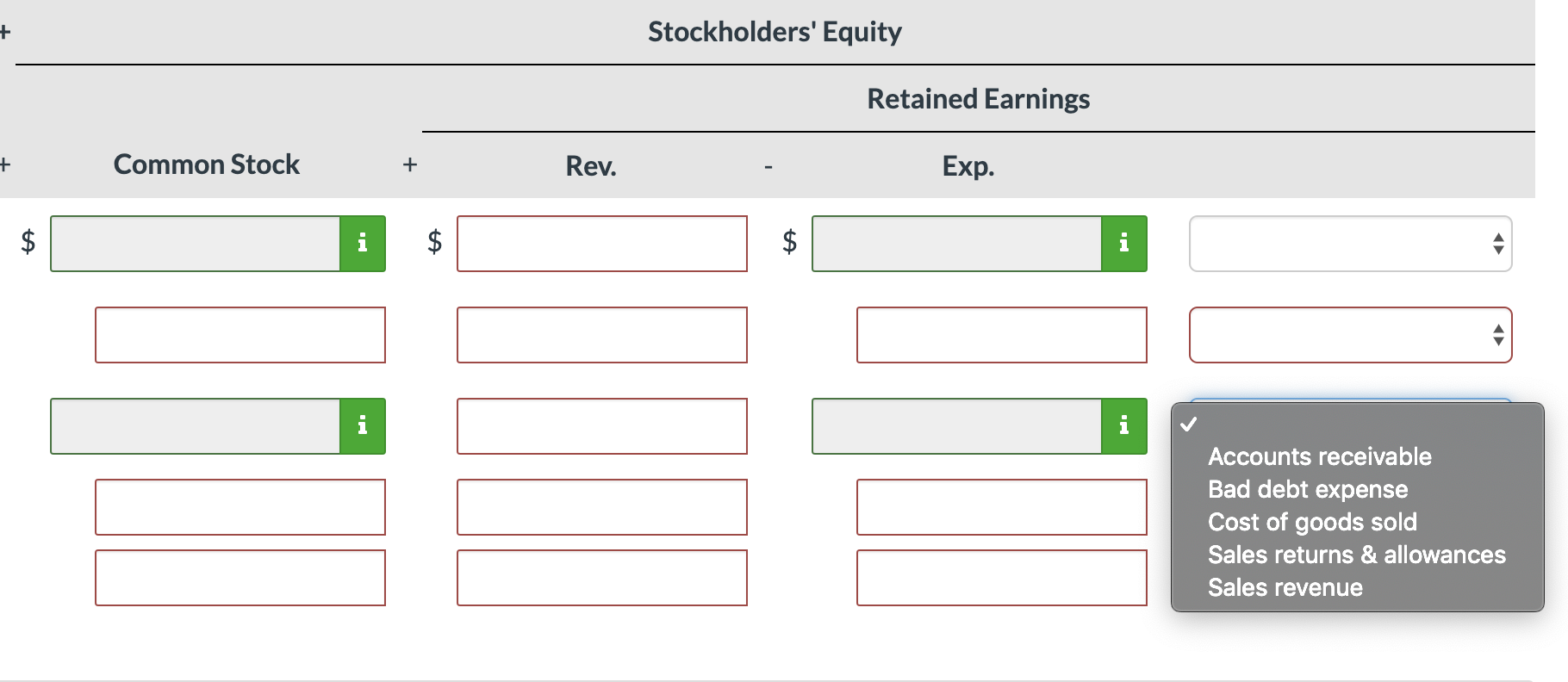Viewport: 1568px width, 682px height.
Task: Click the fourth-row Common Stock input field
Action: (240, 507)
